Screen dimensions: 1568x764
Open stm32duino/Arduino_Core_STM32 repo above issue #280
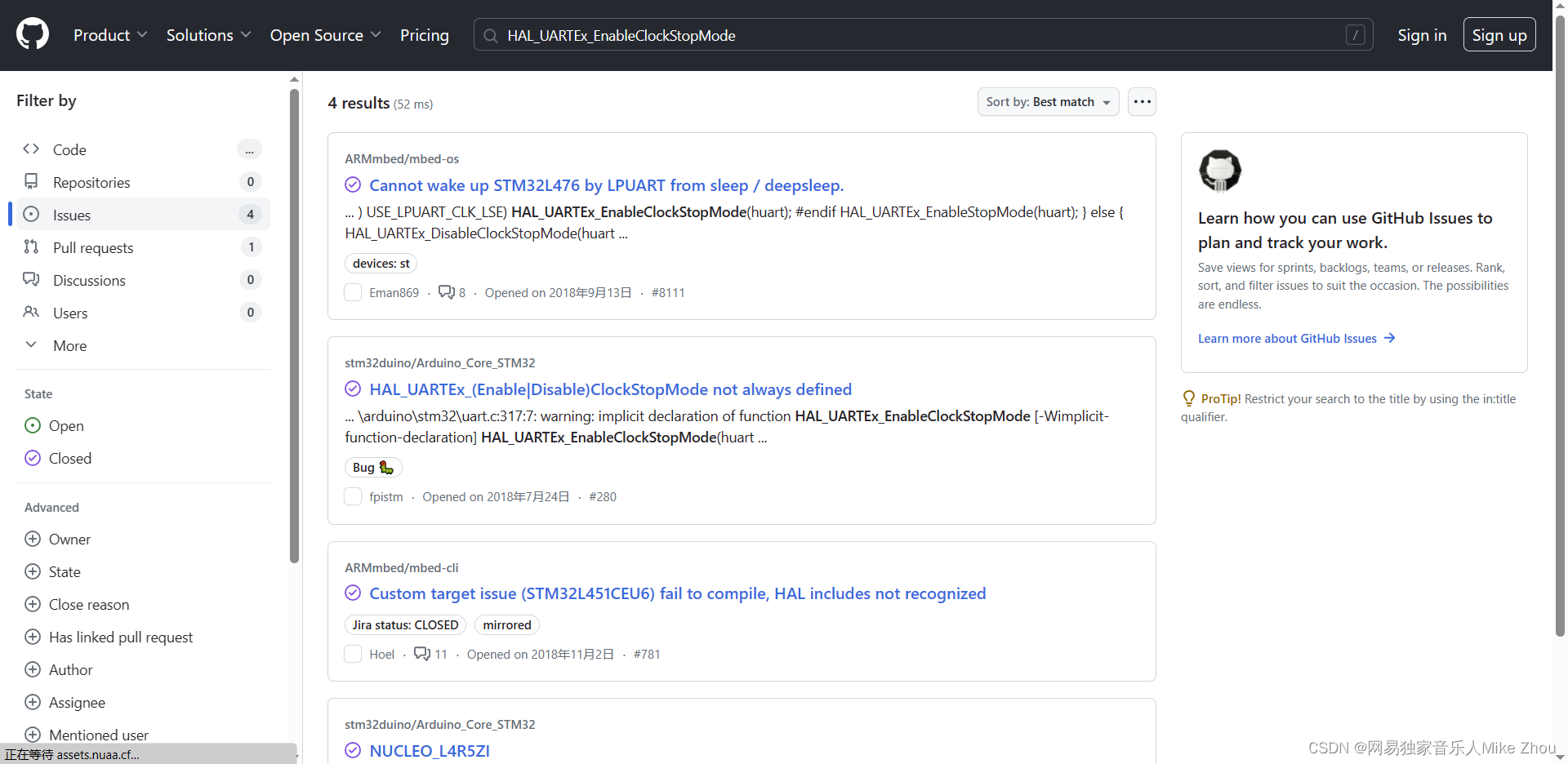click(440, 362)
